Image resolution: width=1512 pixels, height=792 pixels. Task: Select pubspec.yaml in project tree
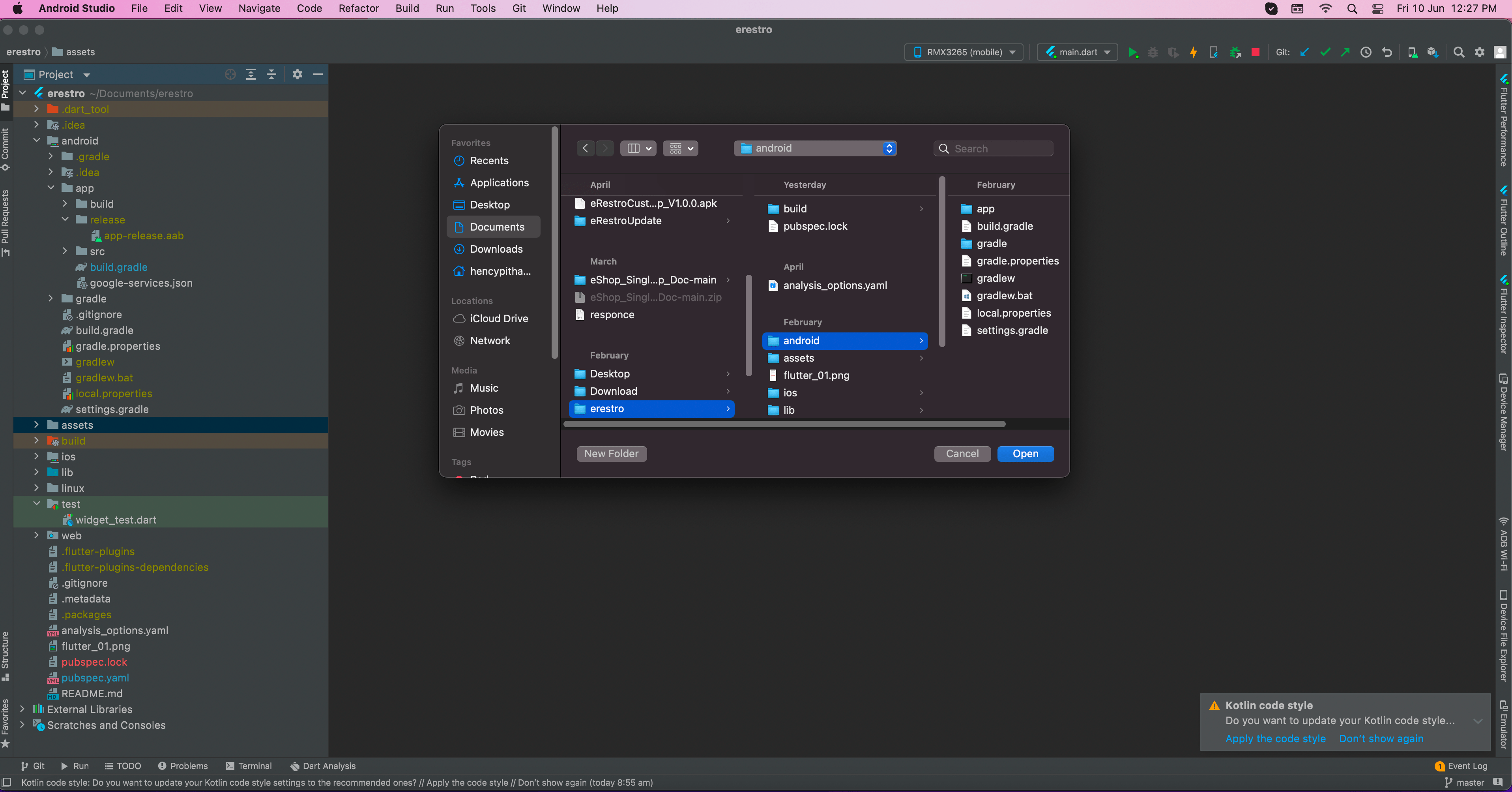click(95, 678)
